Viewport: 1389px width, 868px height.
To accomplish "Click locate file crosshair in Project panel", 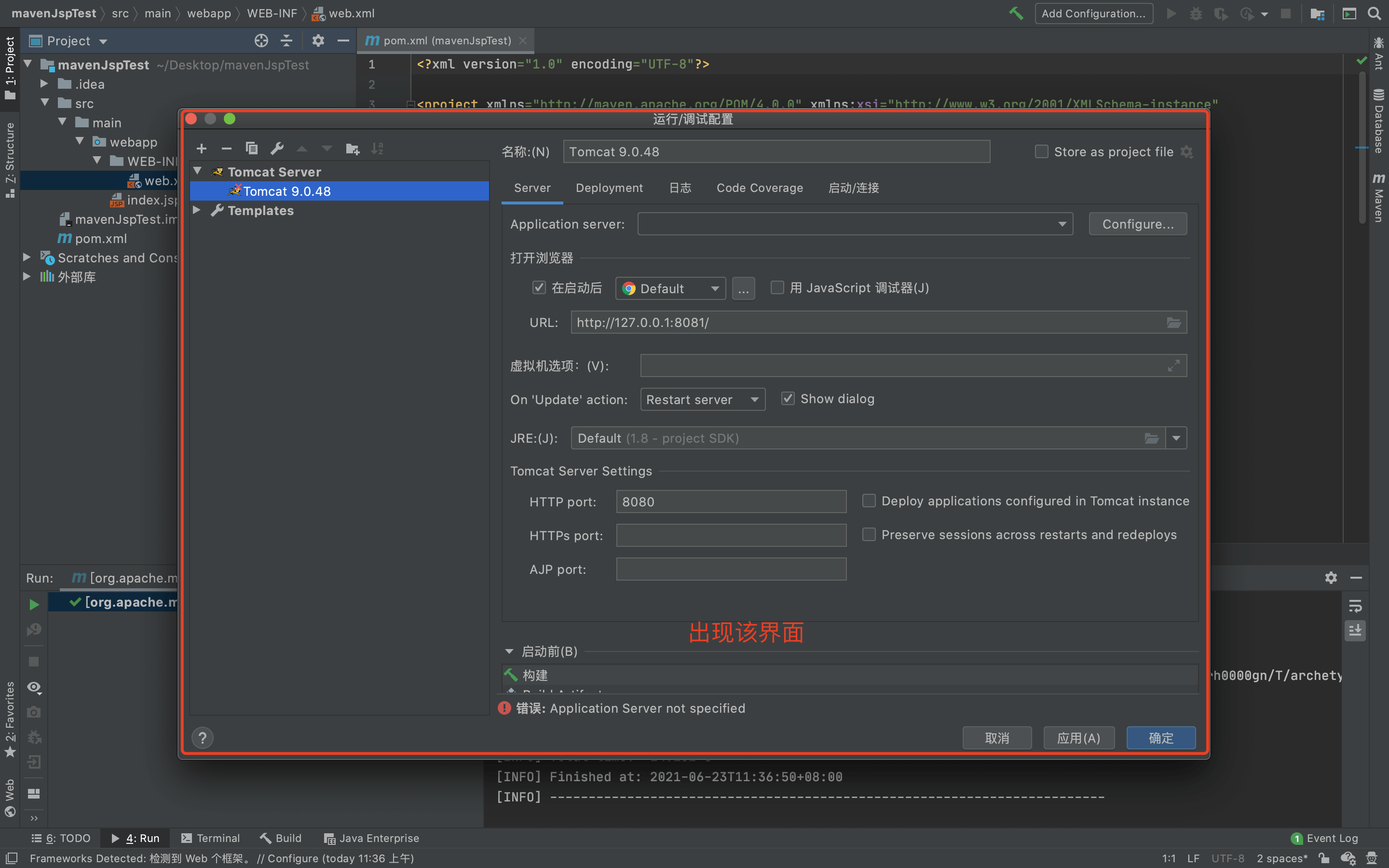I will click(x=261, y=41).
